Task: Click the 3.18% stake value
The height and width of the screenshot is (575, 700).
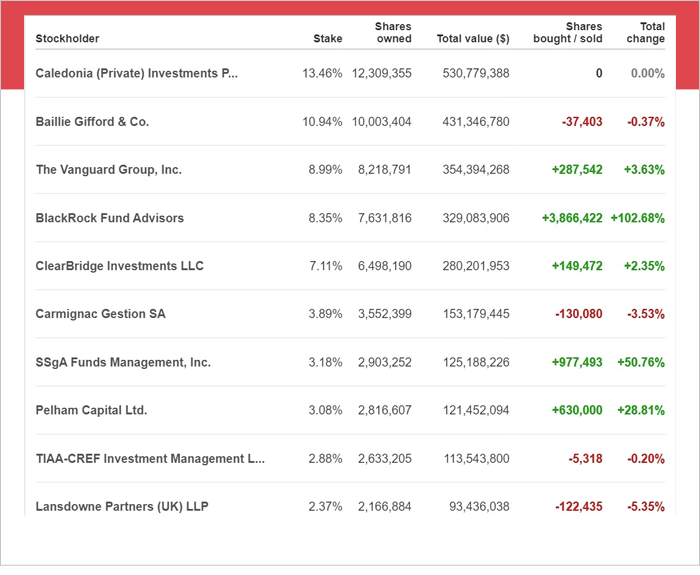Action: point(325,362)
